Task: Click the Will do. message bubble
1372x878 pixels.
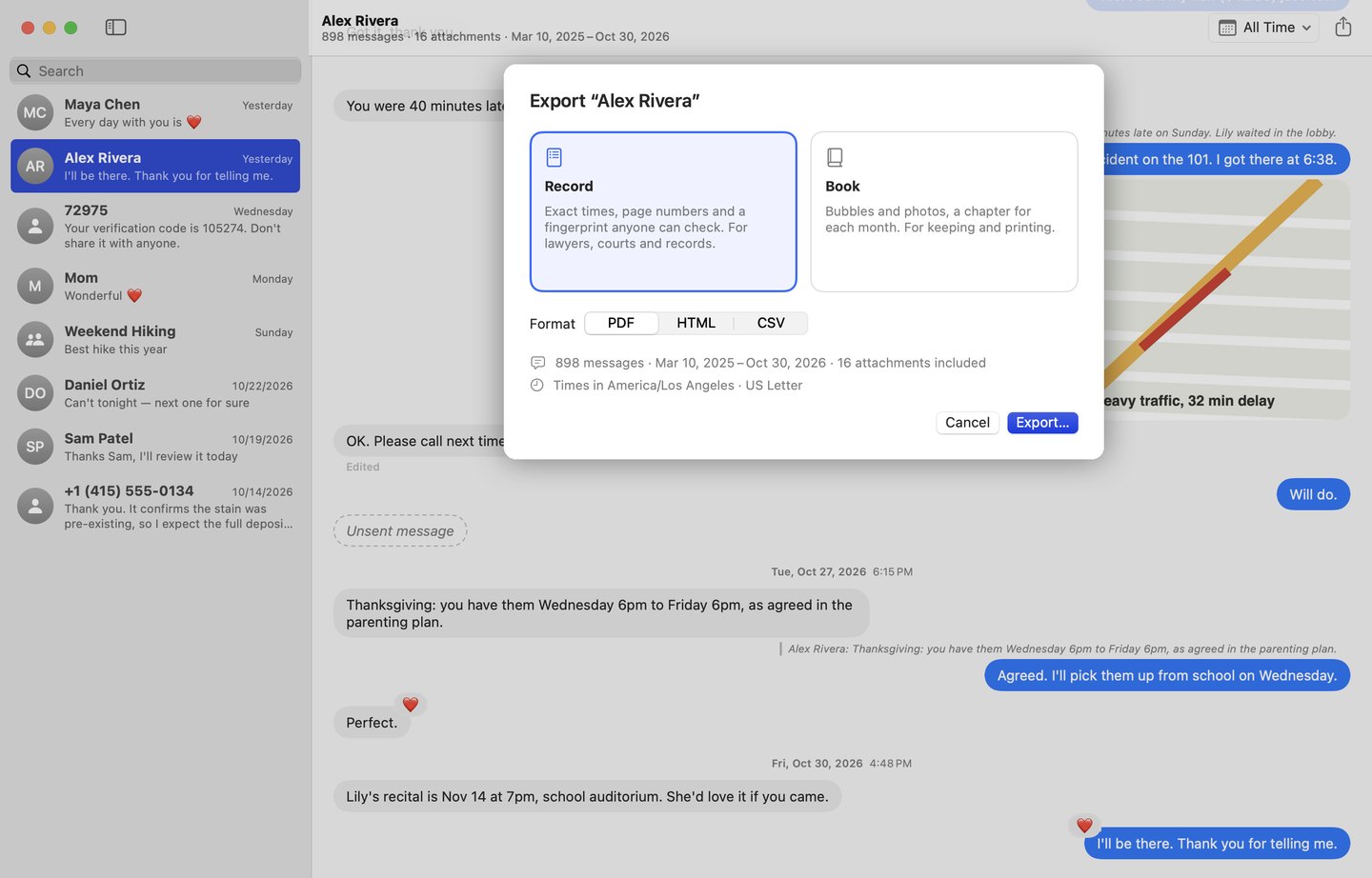Action: click(1313, 494)
